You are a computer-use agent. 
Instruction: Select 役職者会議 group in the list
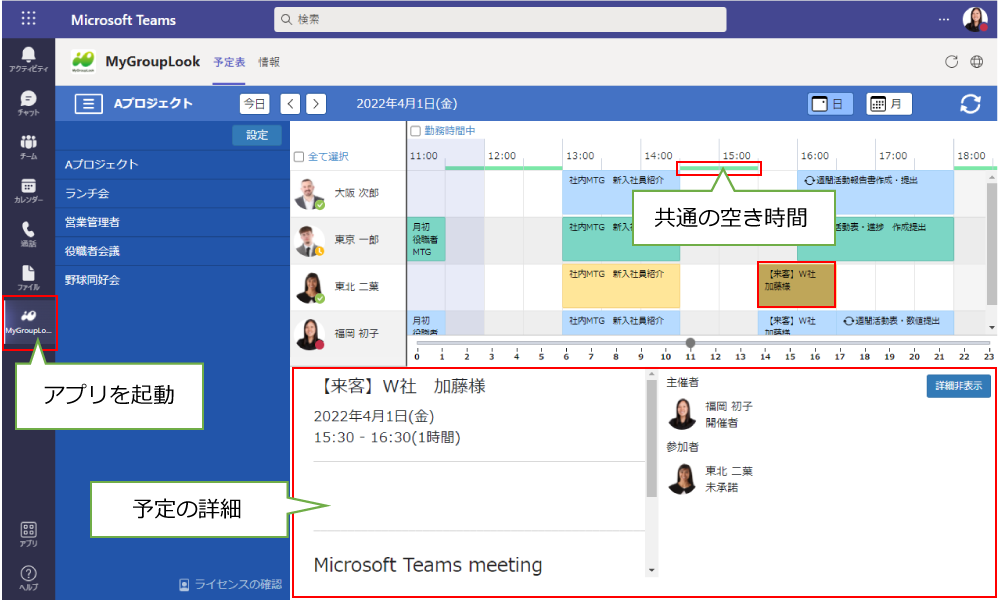coord(93,251)
